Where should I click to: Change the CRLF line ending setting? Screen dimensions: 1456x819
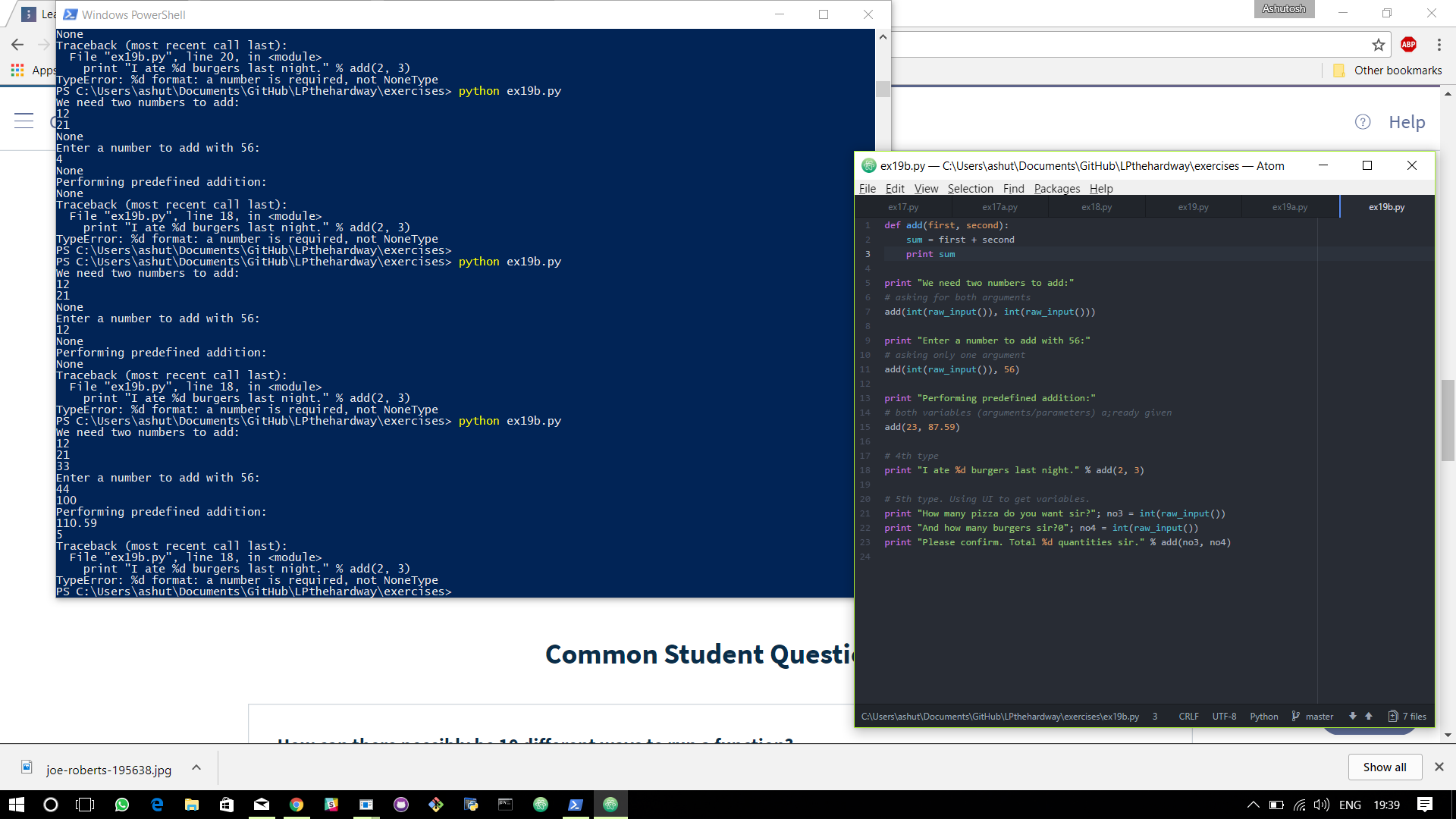1188,717
